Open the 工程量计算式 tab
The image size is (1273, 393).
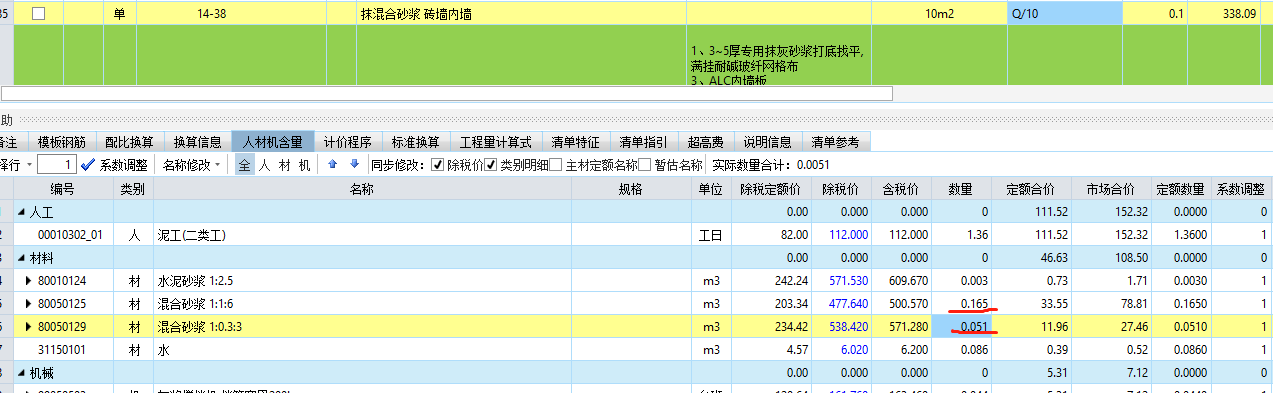tap(495, 141)
